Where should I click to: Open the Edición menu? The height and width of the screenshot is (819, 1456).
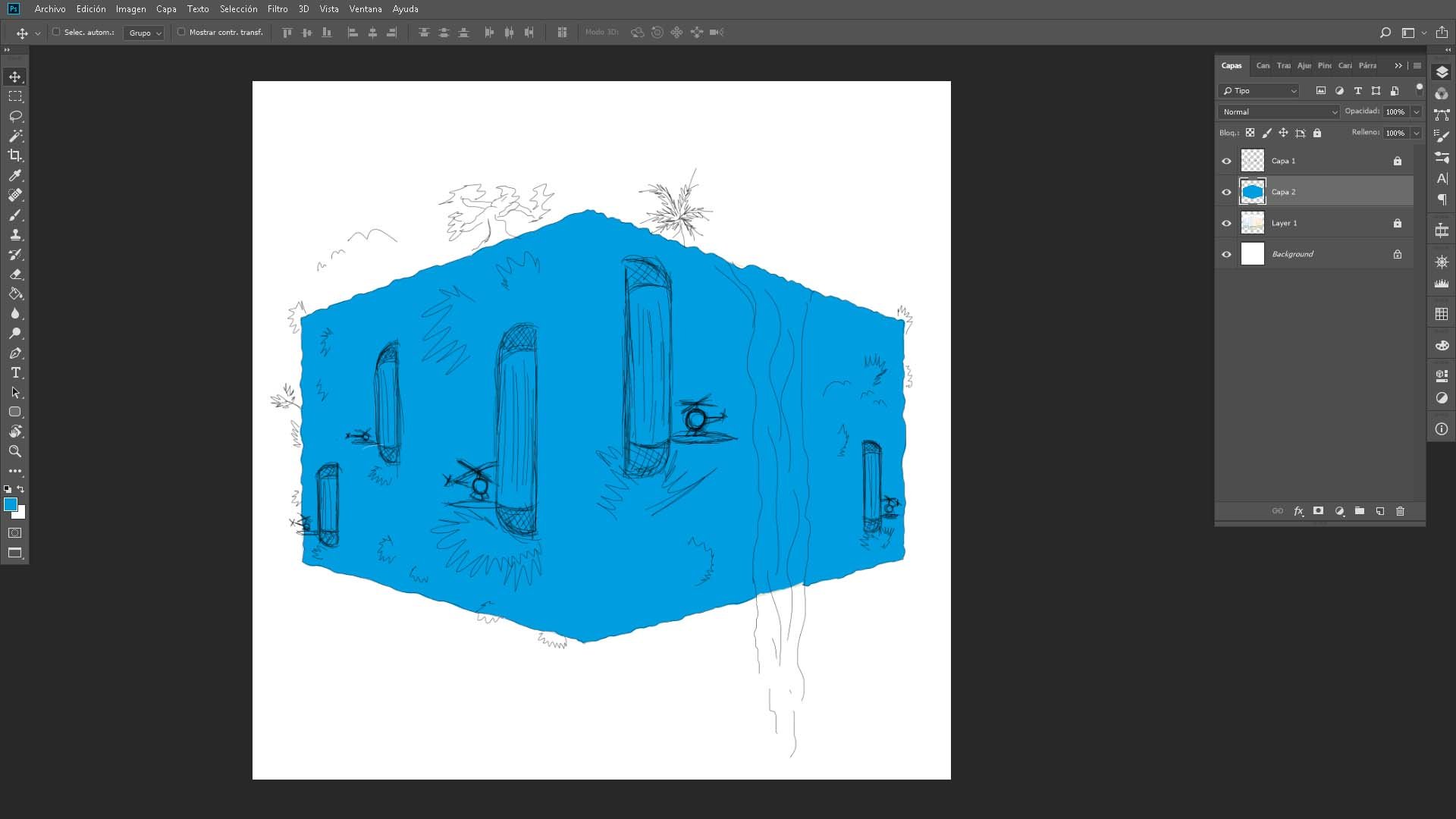91,9
